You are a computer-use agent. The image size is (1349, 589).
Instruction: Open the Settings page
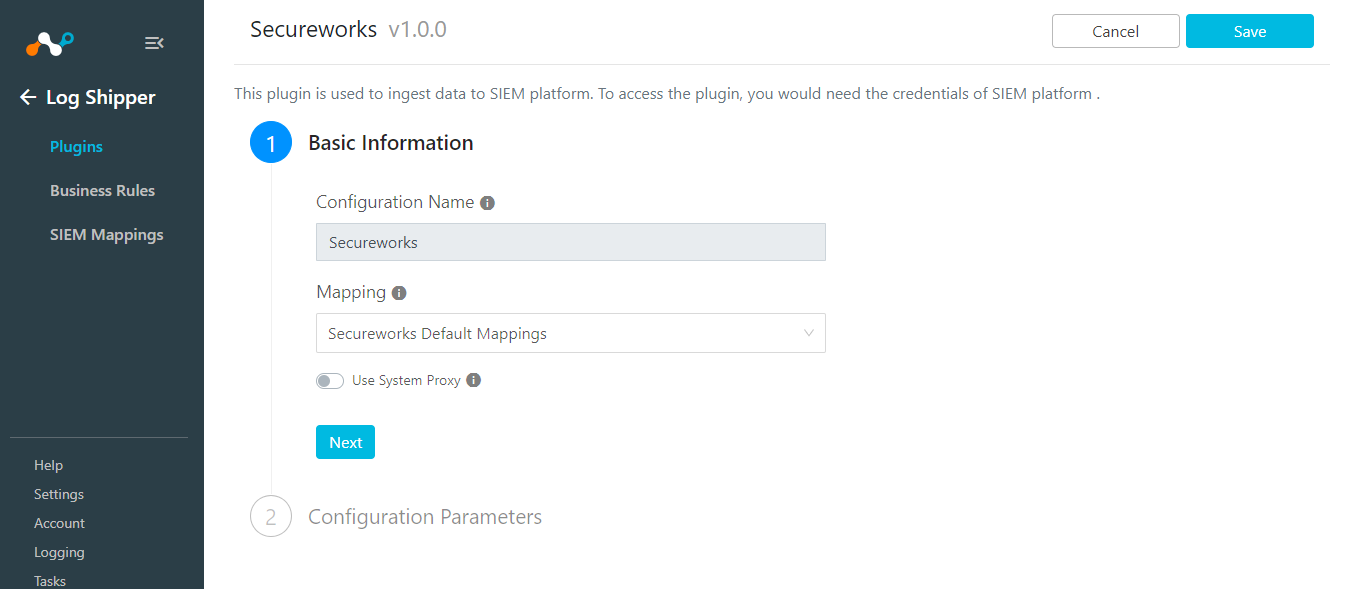tap(58, 493)
